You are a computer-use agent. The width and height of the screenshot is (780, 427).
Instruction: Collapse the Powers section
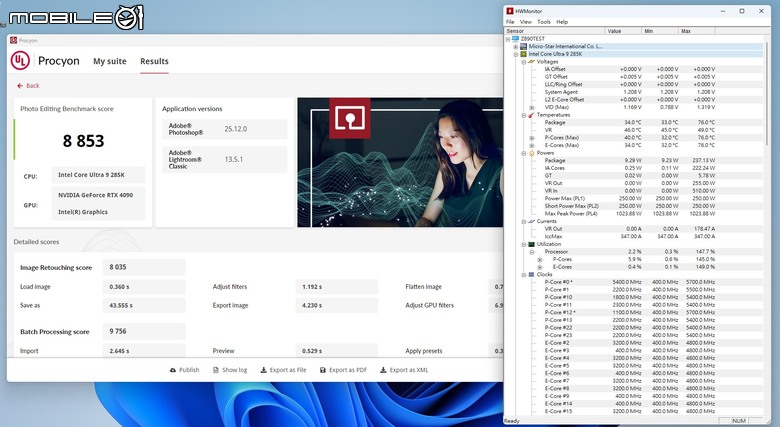pos(524,153)
